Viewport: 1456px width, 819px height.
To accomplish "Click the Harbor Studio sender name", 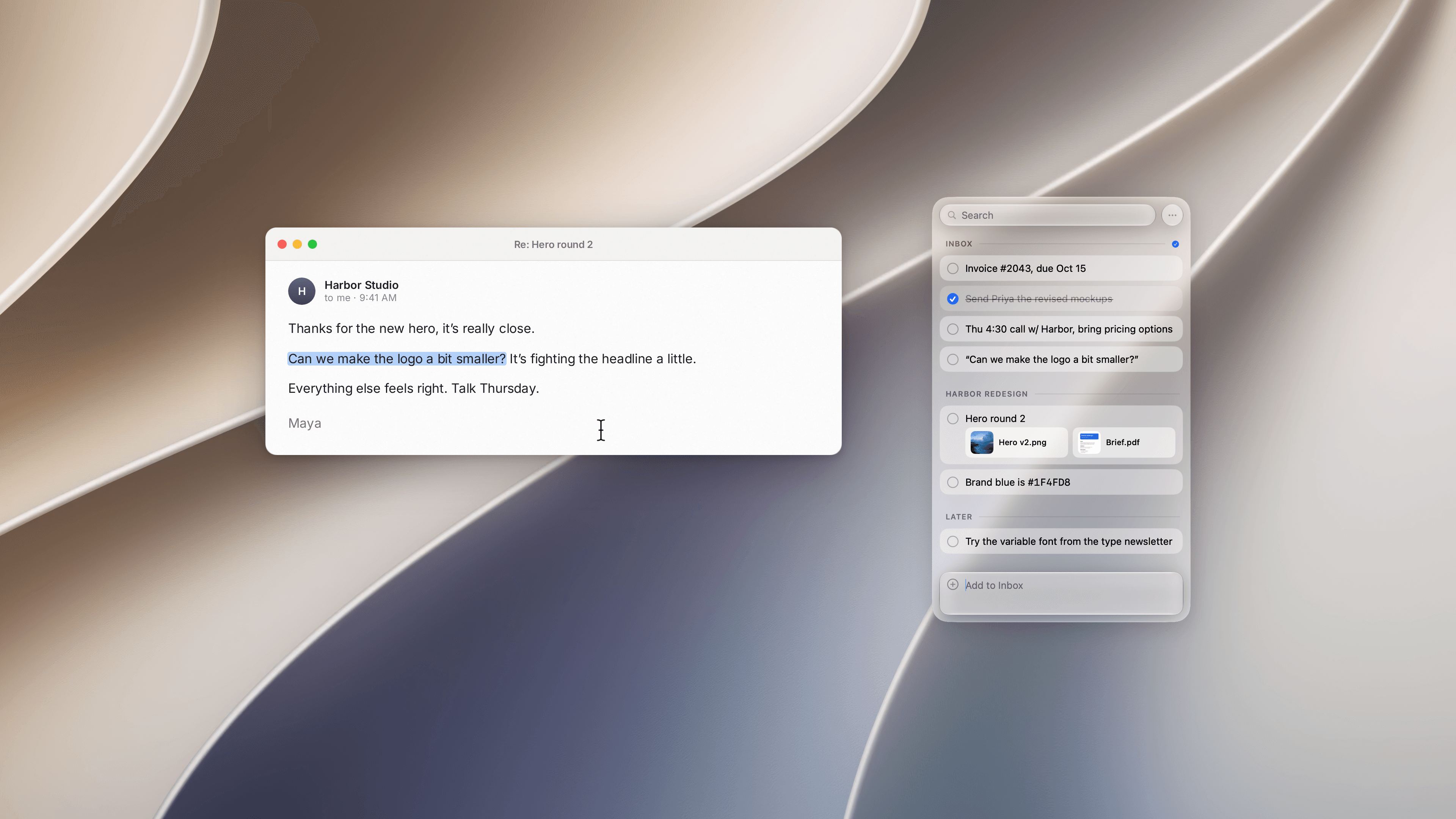I will click(x=361, y=285).
